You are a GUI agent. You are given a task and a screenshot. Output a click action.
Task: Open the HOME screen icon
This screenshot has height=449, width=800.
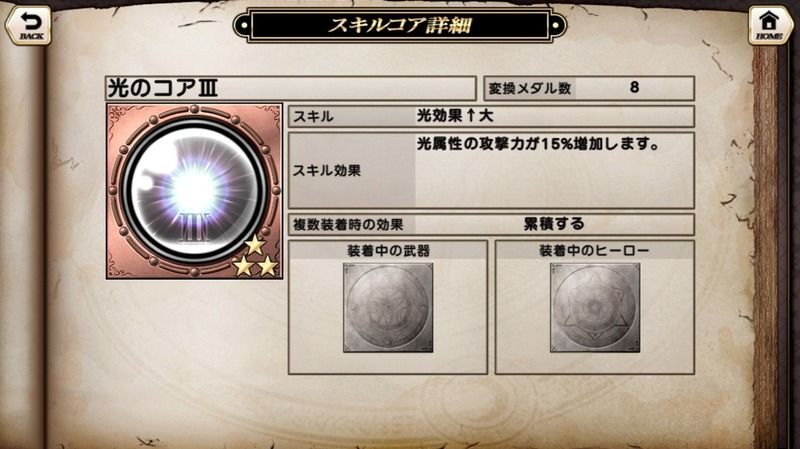[770, 26]
